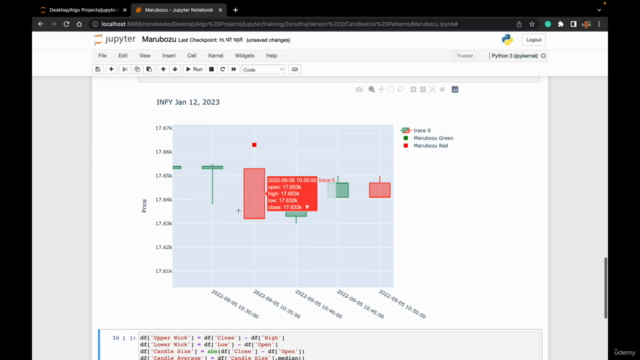
Task: Click the red Marubozu marker above the candle
Action: coord(254,145)
